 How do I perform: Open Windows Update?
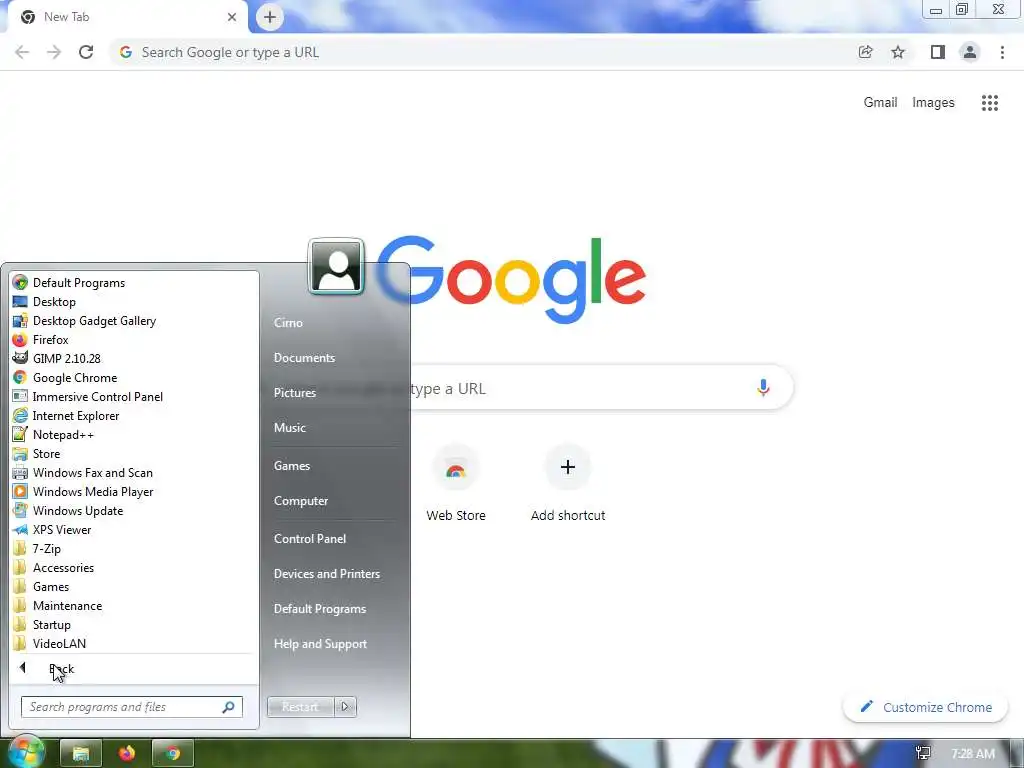point(68,510)
